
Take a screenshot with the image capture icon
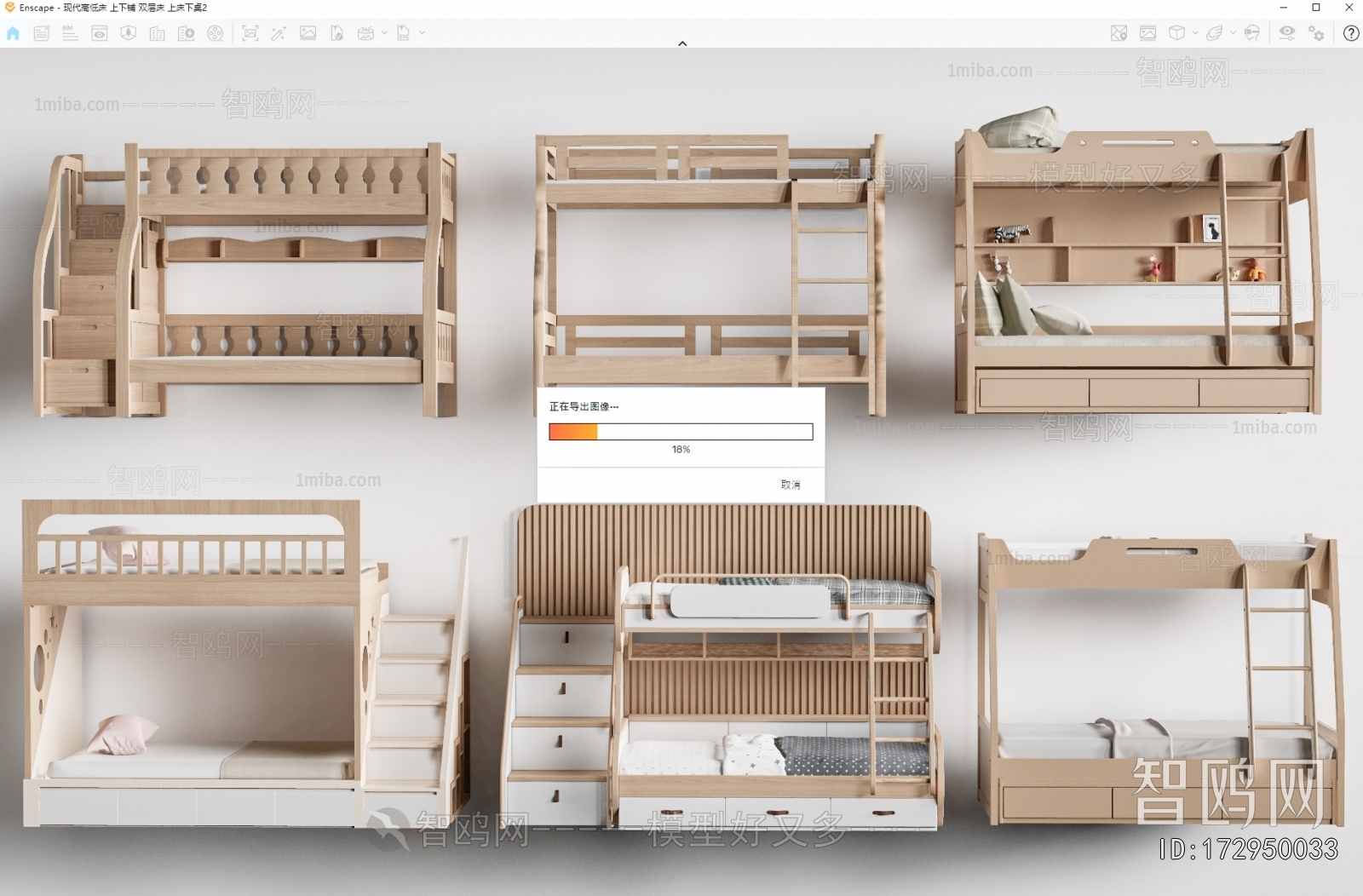250,34
